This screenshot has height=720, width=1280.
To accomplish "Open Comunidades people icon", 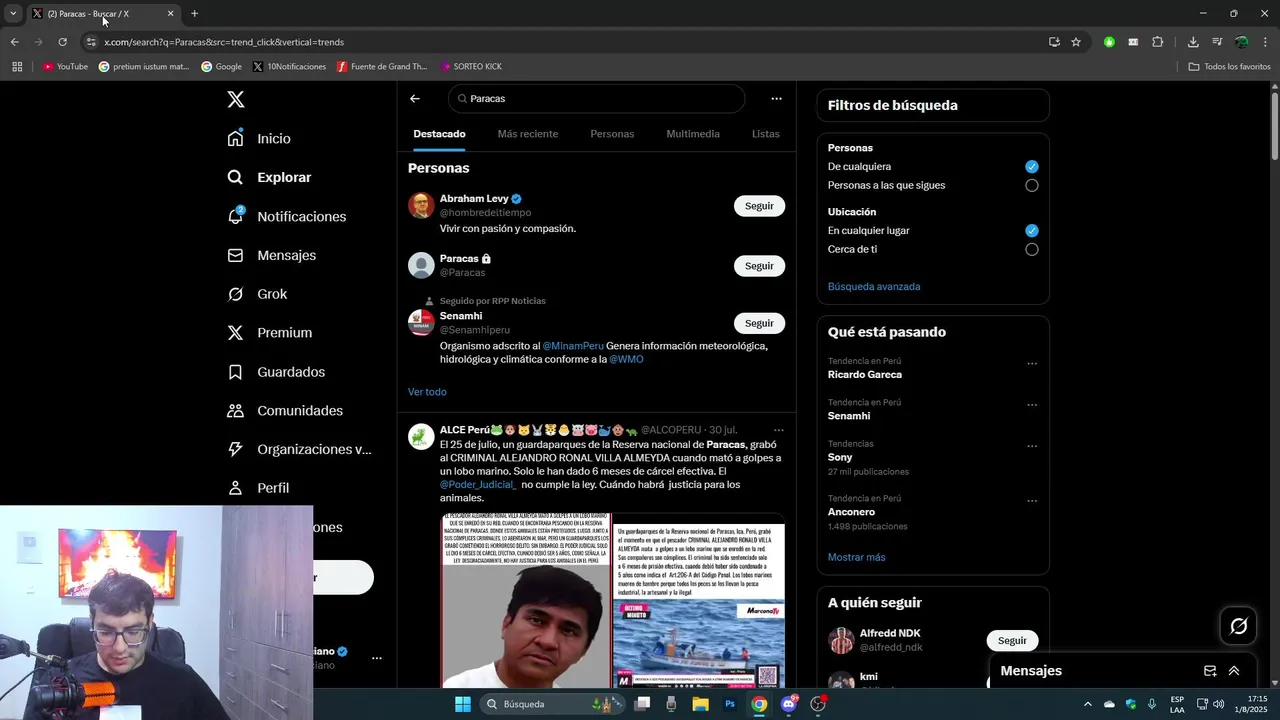I will (236, 411).
